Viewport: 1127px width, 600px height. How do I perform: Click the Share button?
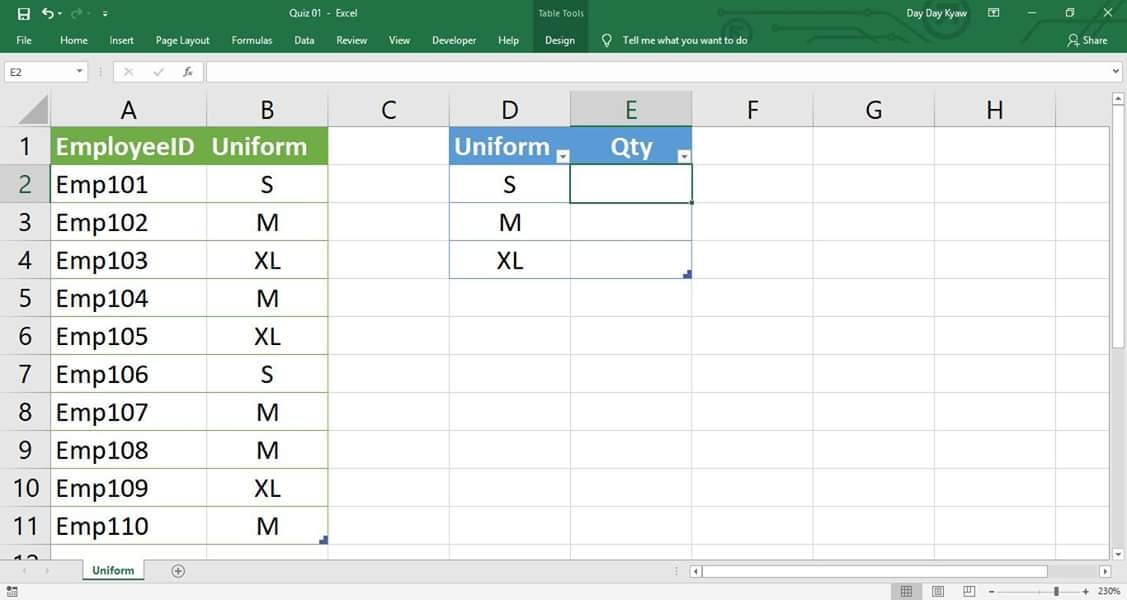[1087, 40]
